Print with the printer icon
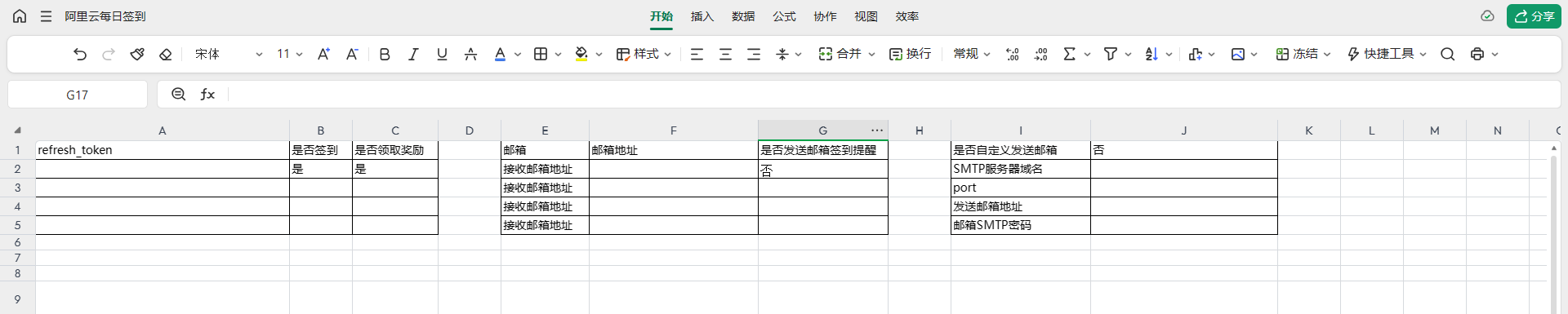1568x314 pixels. (x=1477, y=54)
